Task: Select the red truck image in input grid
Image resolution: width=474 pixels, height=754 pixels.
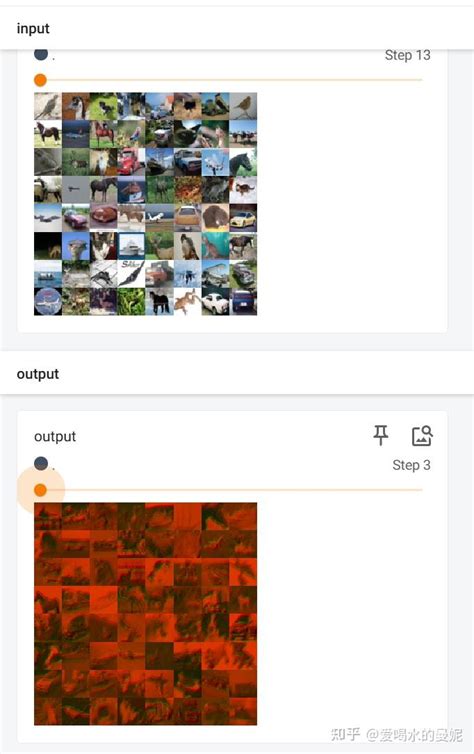Action: pos(131,162)
